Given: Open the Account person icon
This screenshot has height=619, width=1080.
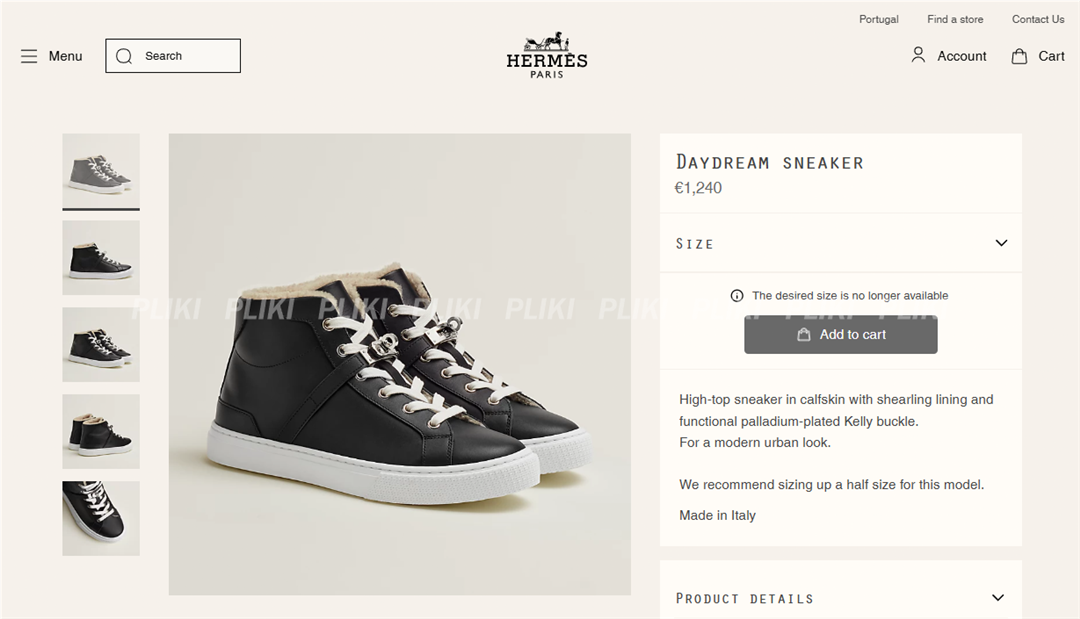Looking at the screenshot, I should pos(918,55).
